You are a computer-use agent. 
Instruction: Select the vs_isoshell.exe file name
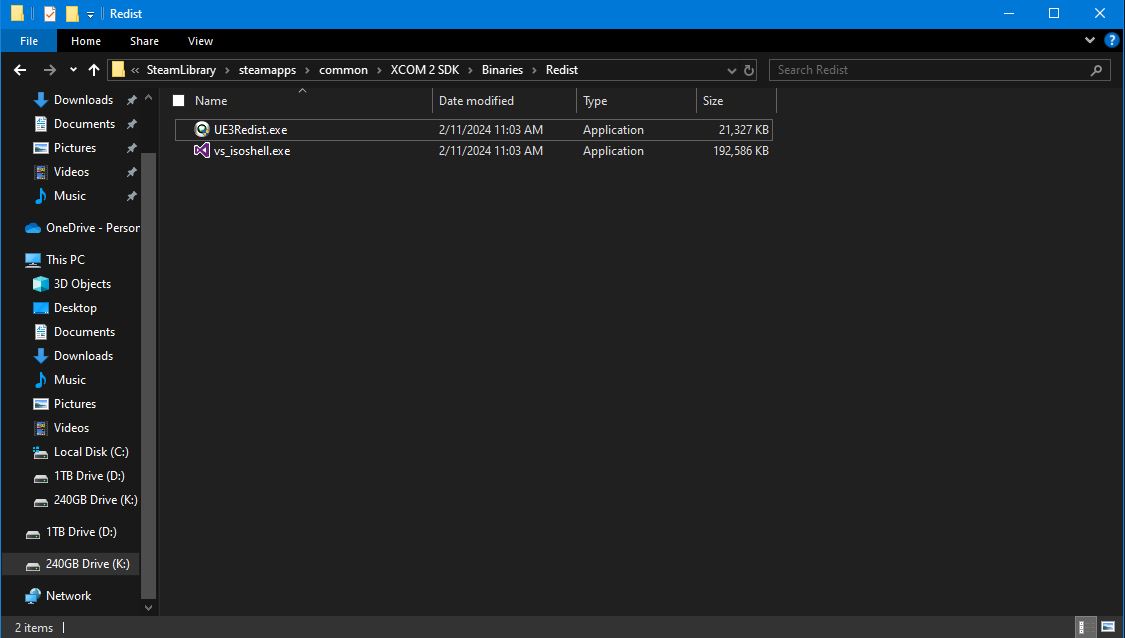(x=252, y=151)
